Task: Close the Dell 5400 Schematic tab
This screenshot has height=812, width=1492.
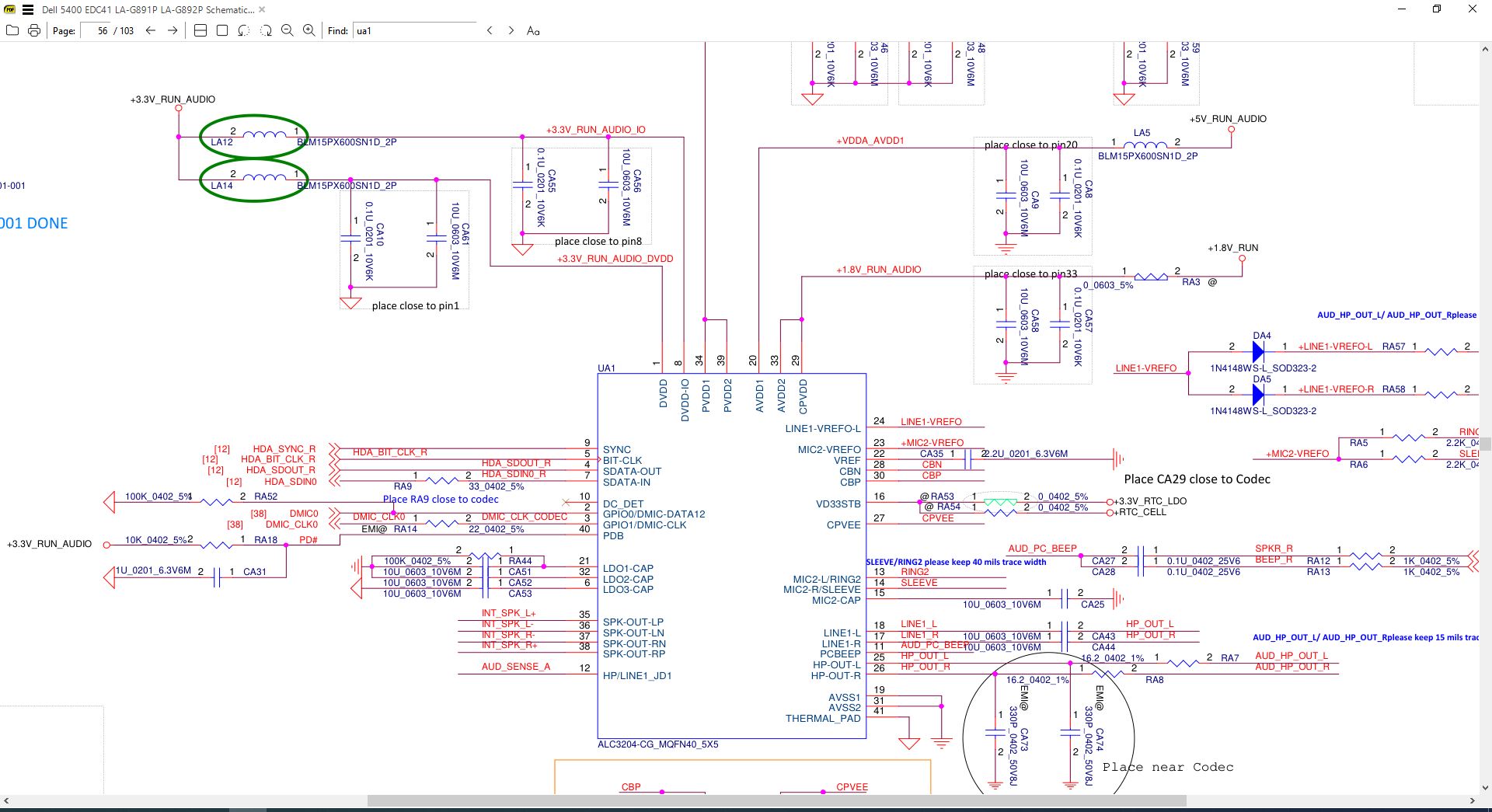Action: pos(262,10)
